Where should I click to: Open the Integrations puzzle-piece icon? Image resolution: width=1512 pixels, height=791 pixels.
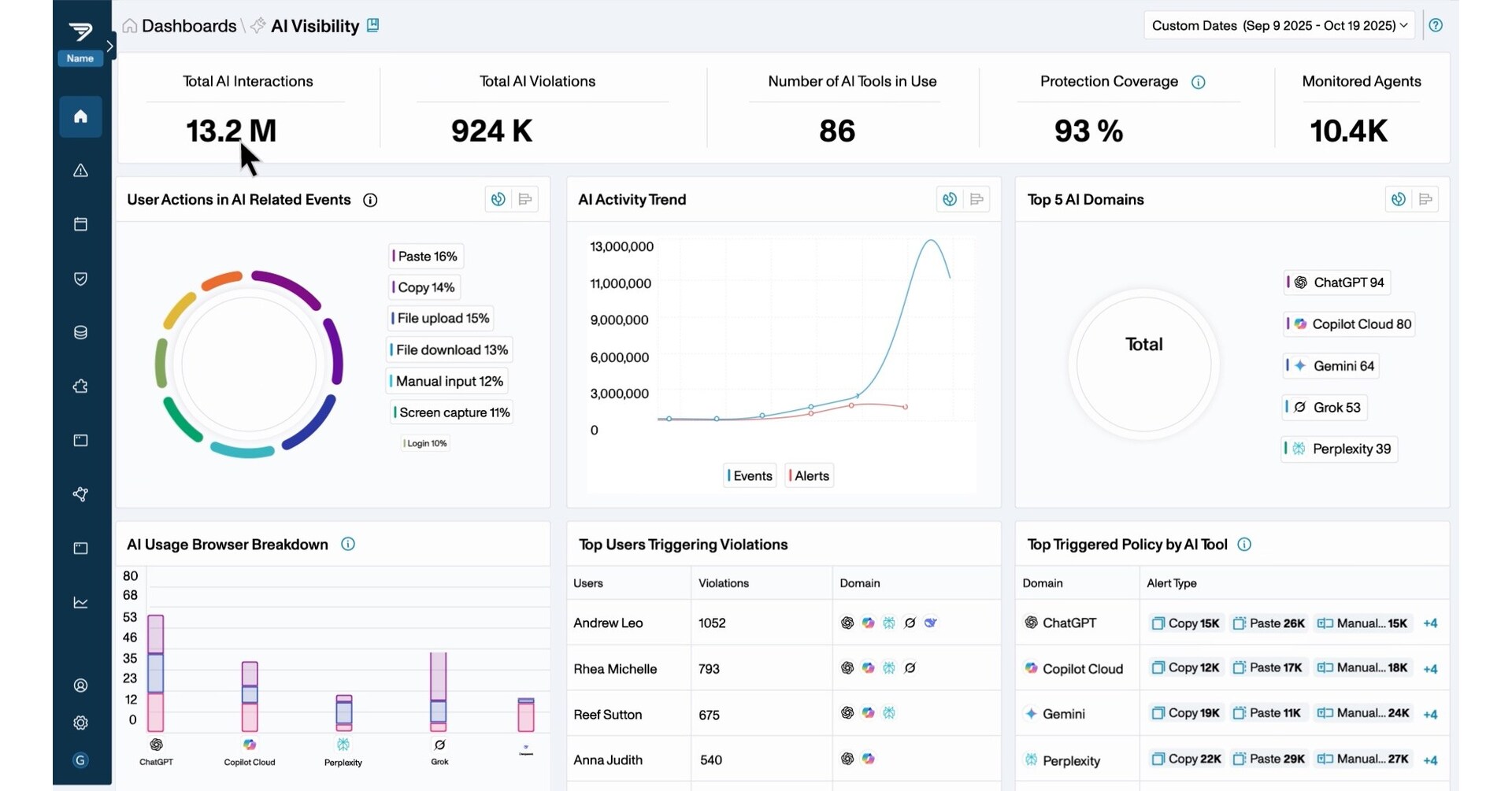[80, 386]
